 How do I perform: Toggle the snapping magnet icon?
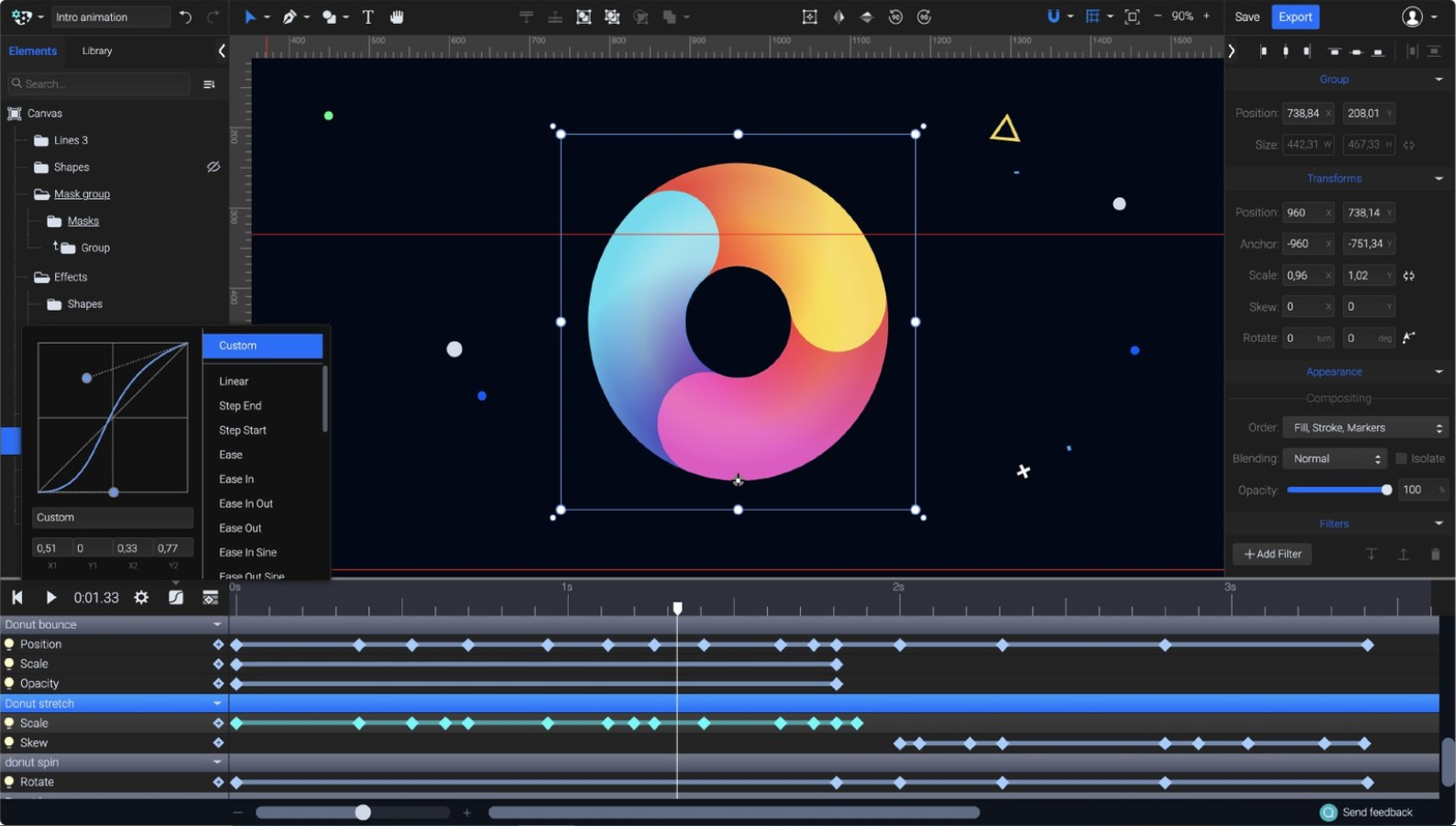tap(1054, 17)
